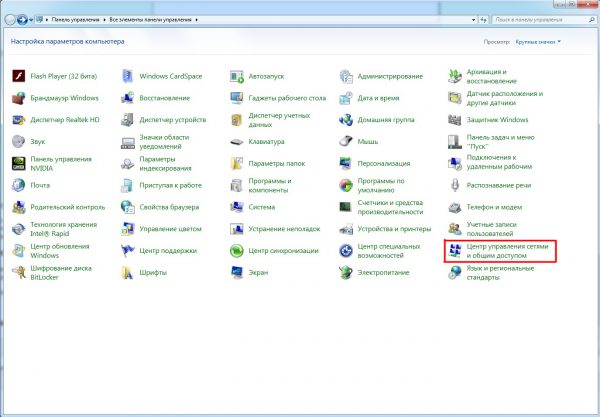Open the Администрирование link
Screen dimensions: 600x417
point(390,76)
